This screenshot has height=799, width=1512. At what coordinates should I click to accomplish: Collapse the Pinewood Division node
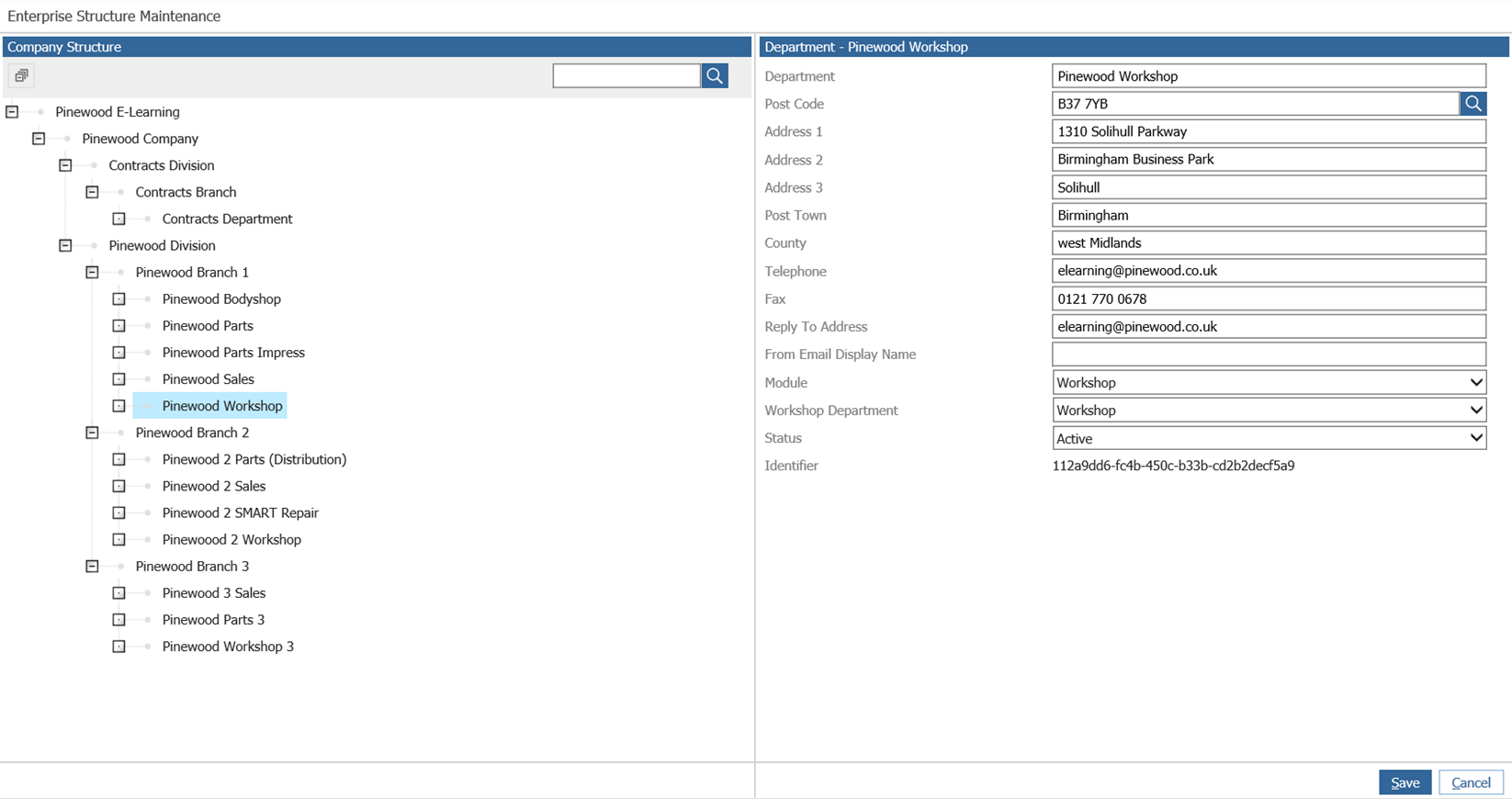coord(65,245)
